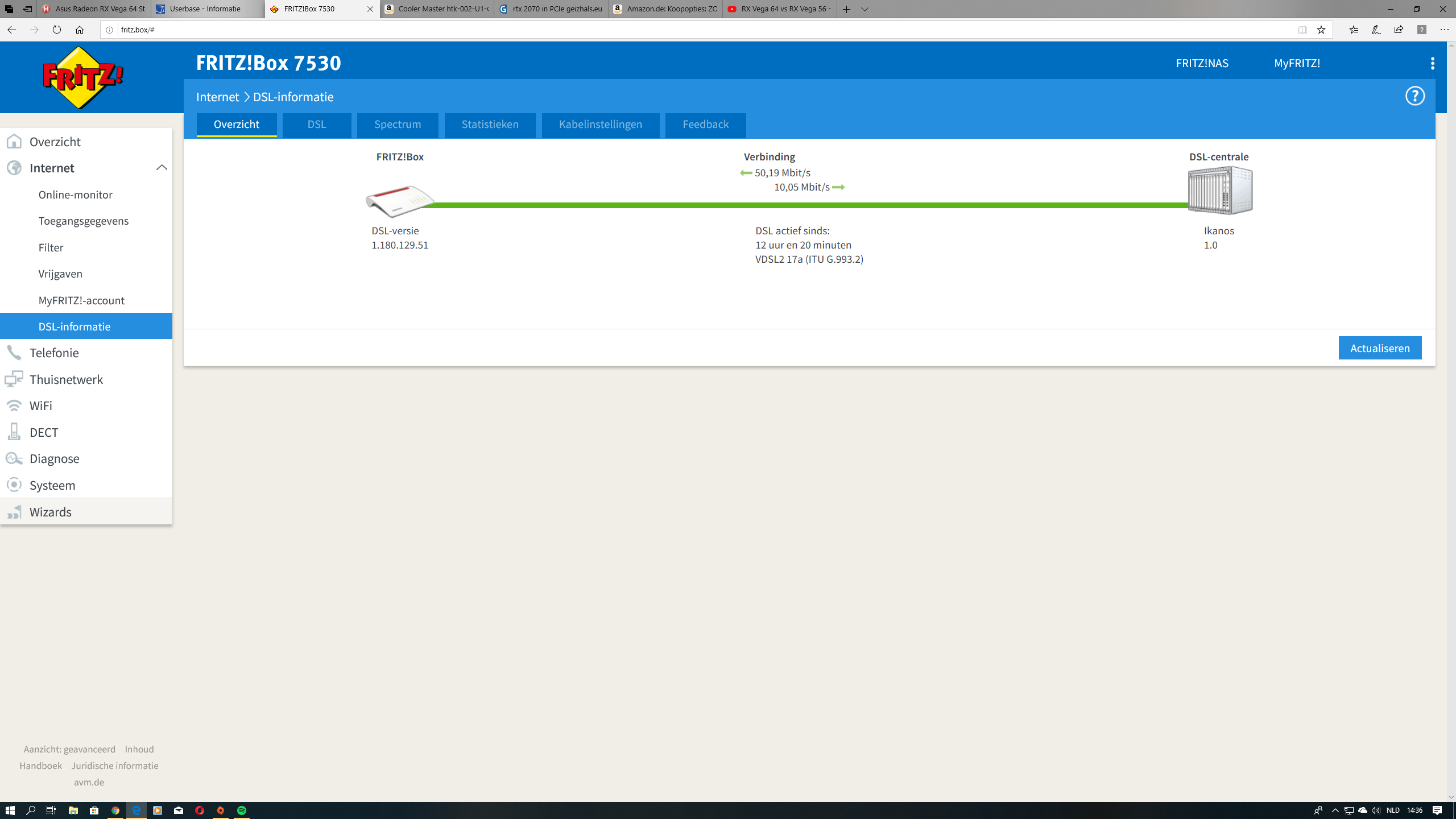Viewport: 1456px width, 819px height.
Task: Click the Systeem sidebar icon
Action: pos(14,485)
